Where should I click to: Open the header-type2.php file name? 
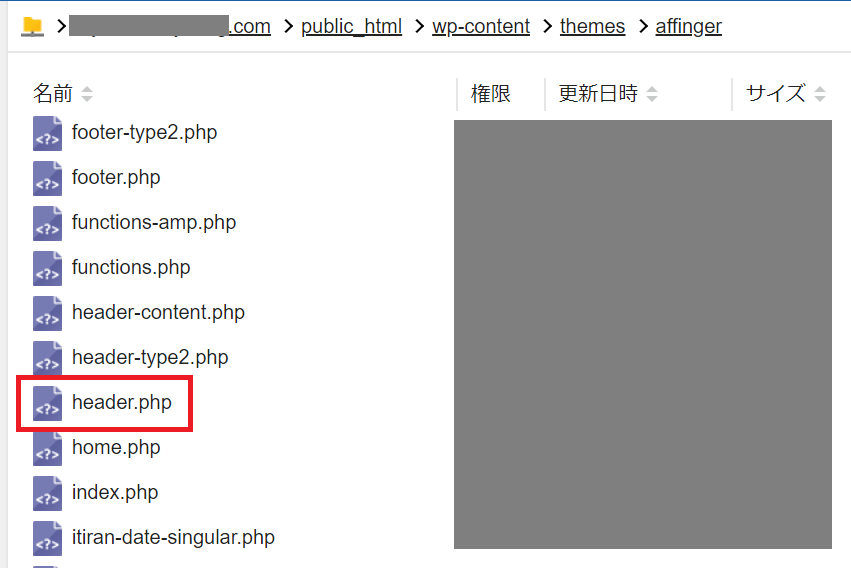(x=150, y=358)
